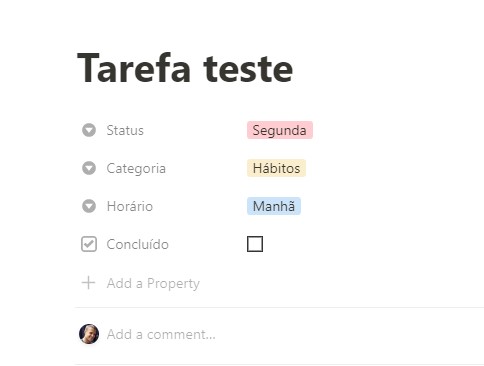Open the Status property name menu

pyautogui.click(x=125, y=130)
